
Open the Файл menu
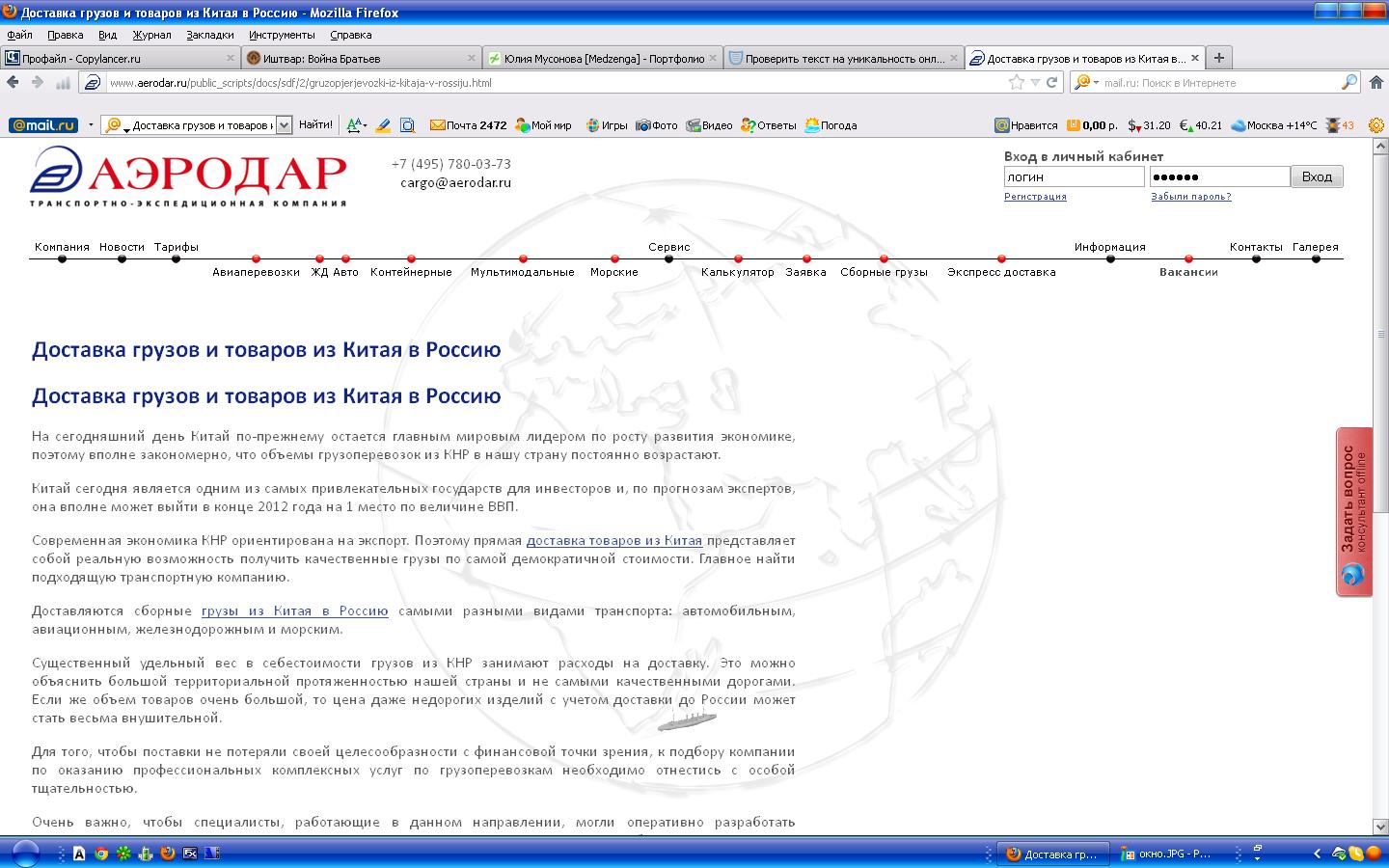tap(19, 35)
